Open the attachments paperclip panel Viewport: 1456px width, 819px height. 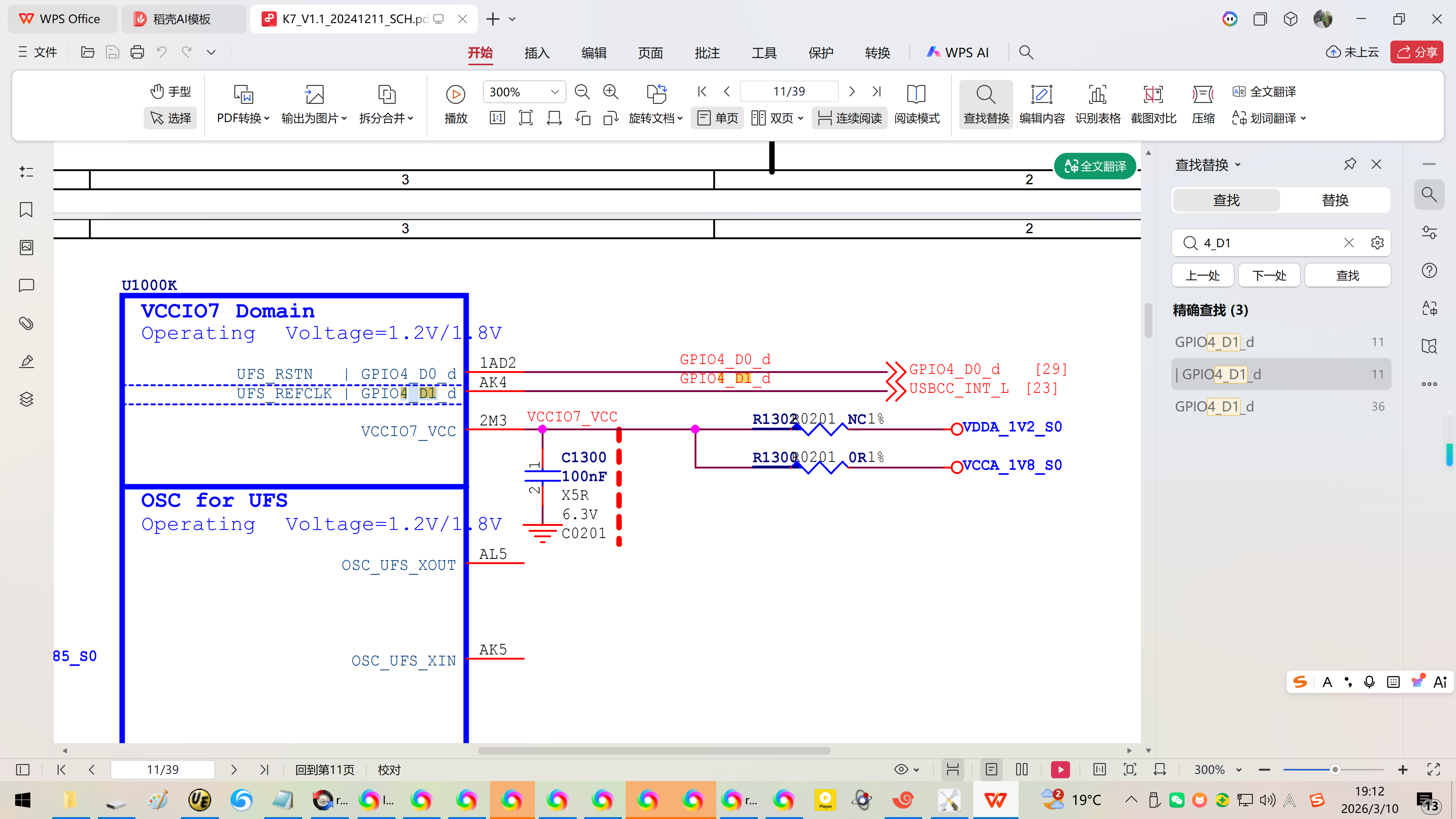pyautogui.click(x=26, y=323)
